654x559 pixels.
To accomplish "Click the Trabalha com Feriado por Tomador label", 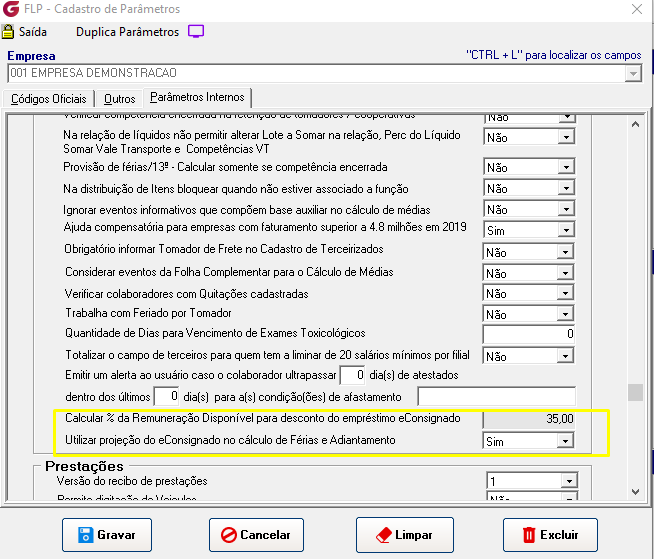I will click(x=148, y=313).
